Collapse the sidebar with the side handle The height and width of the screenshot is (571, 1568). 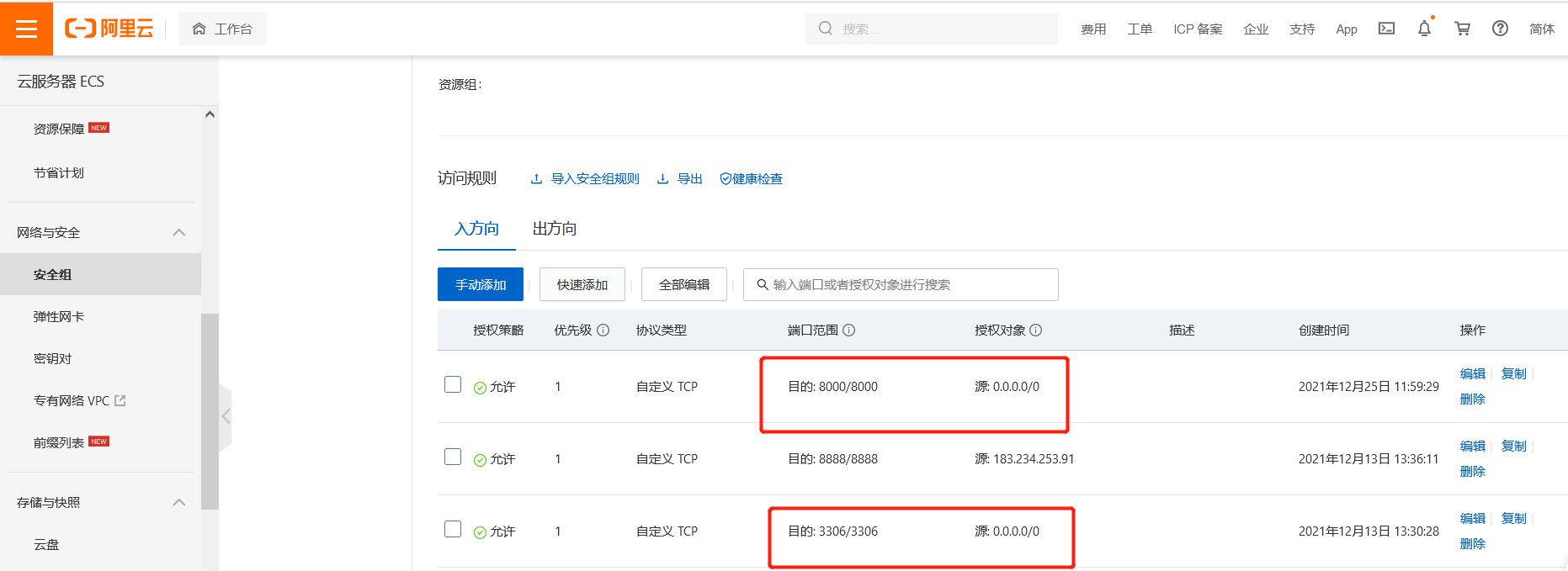pos(226,416)
